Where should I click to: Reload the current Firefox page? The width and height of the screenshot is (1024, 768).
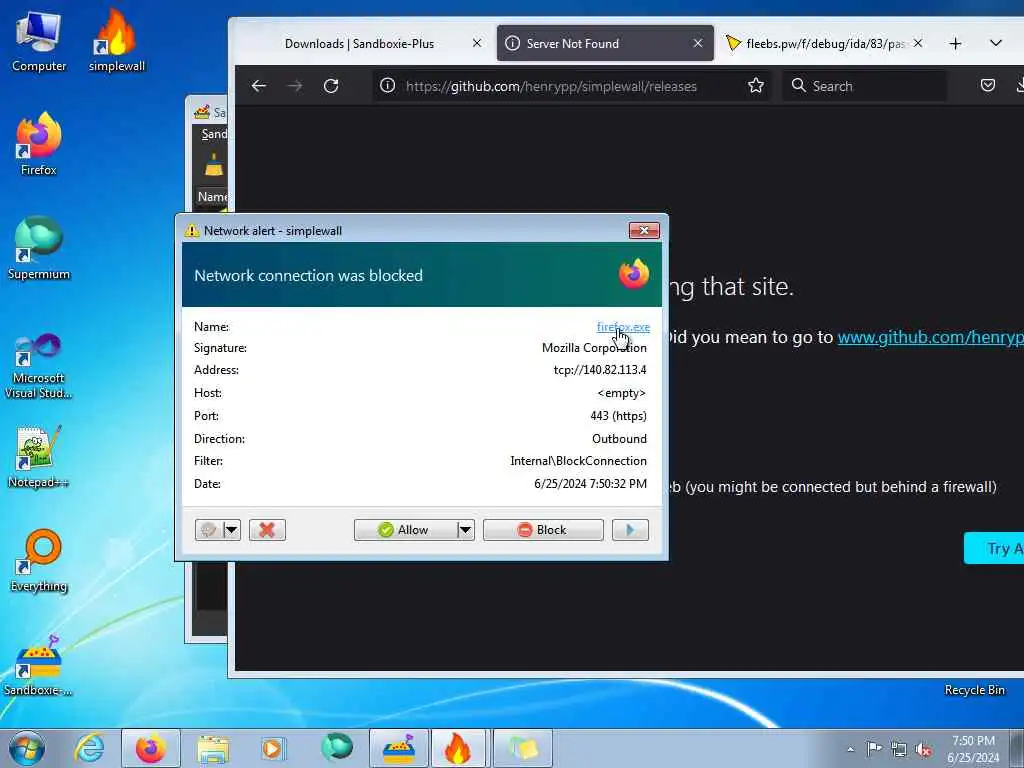pyautogui.click(x=331, y=86)
